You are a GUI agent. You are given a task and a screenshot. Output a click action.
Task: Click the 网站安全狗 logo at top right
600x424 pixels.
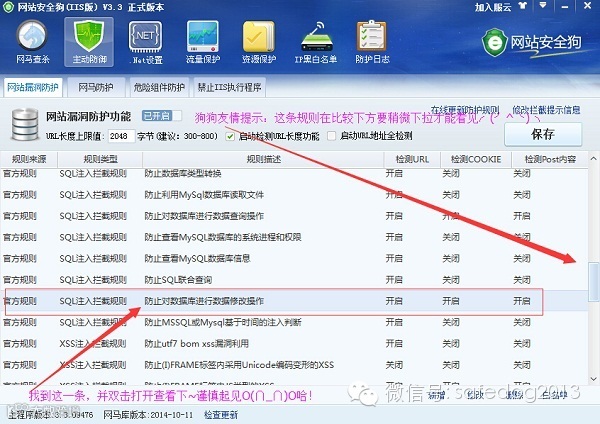532,42
